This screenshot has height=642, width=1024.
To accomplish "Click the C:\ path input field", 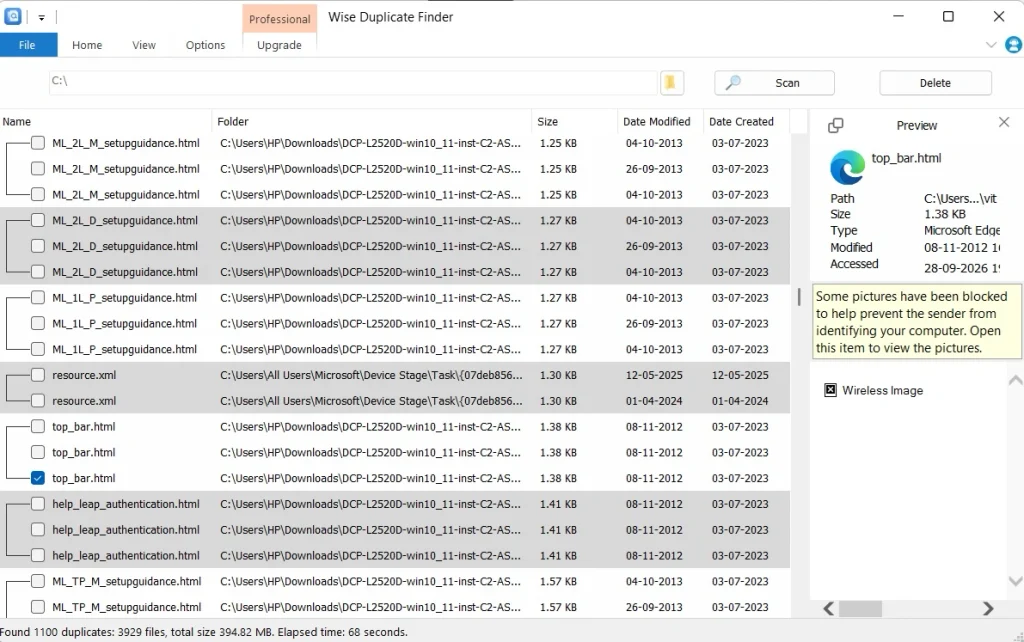I will (353, 82).
